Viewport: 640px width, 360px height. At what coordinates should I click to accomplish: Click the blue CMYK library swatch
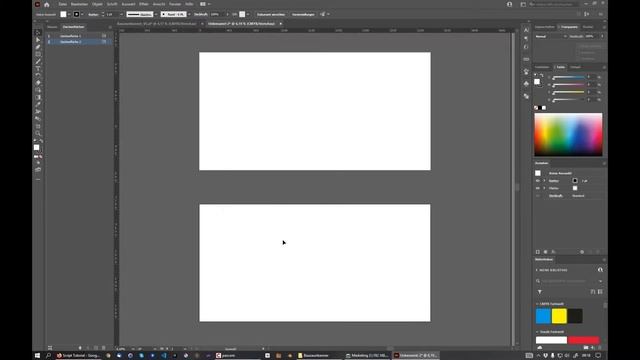[x=543, y=316]
